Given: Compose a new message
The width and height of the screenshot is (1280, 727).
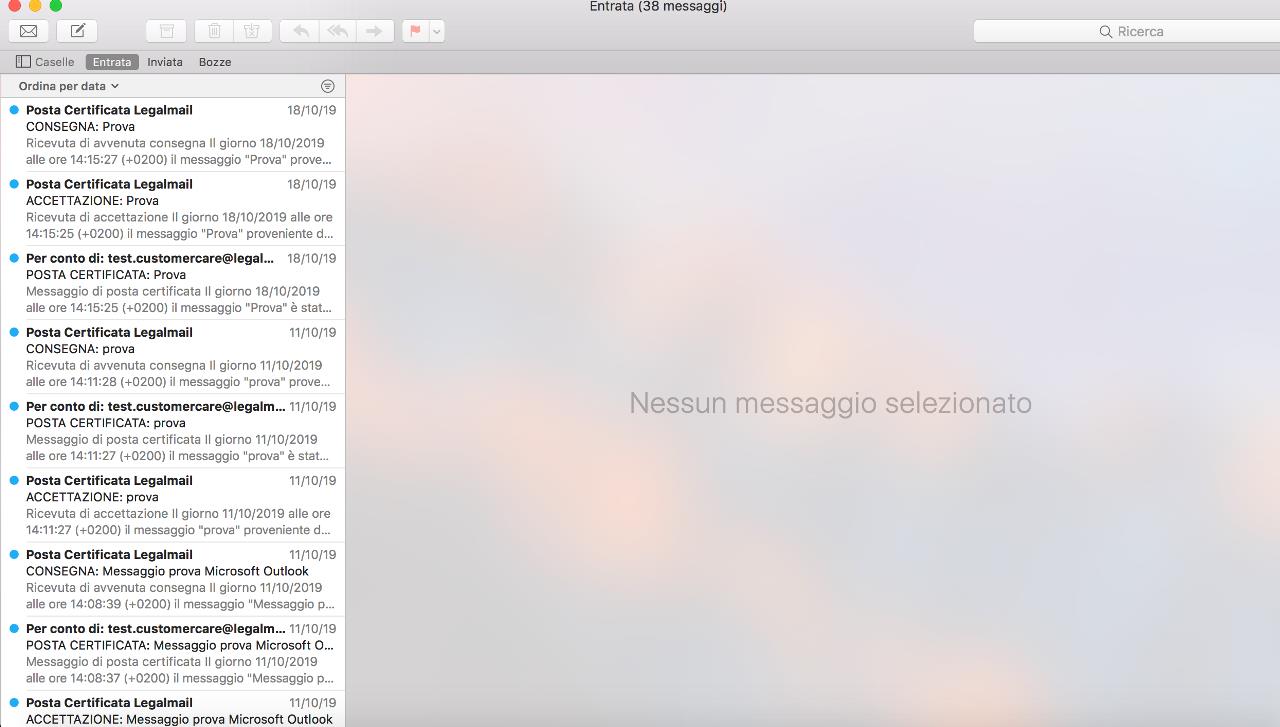Looking at the screenshot, I should [77, 31].
